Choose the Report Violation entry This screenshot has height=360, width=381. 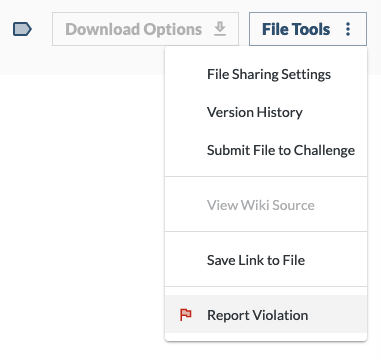[266, 315]
